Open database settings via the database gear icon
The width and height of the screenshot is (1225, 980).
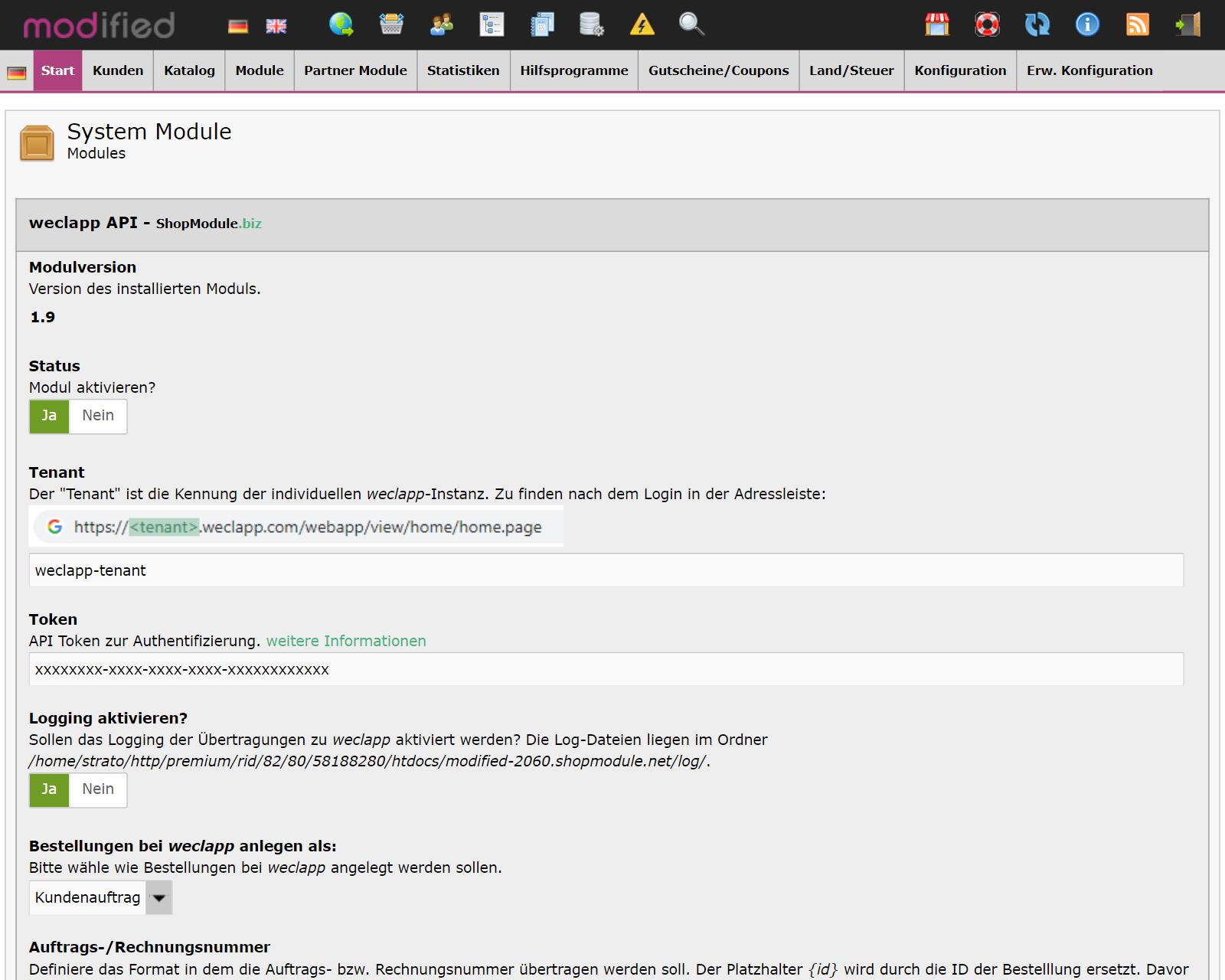590,24
